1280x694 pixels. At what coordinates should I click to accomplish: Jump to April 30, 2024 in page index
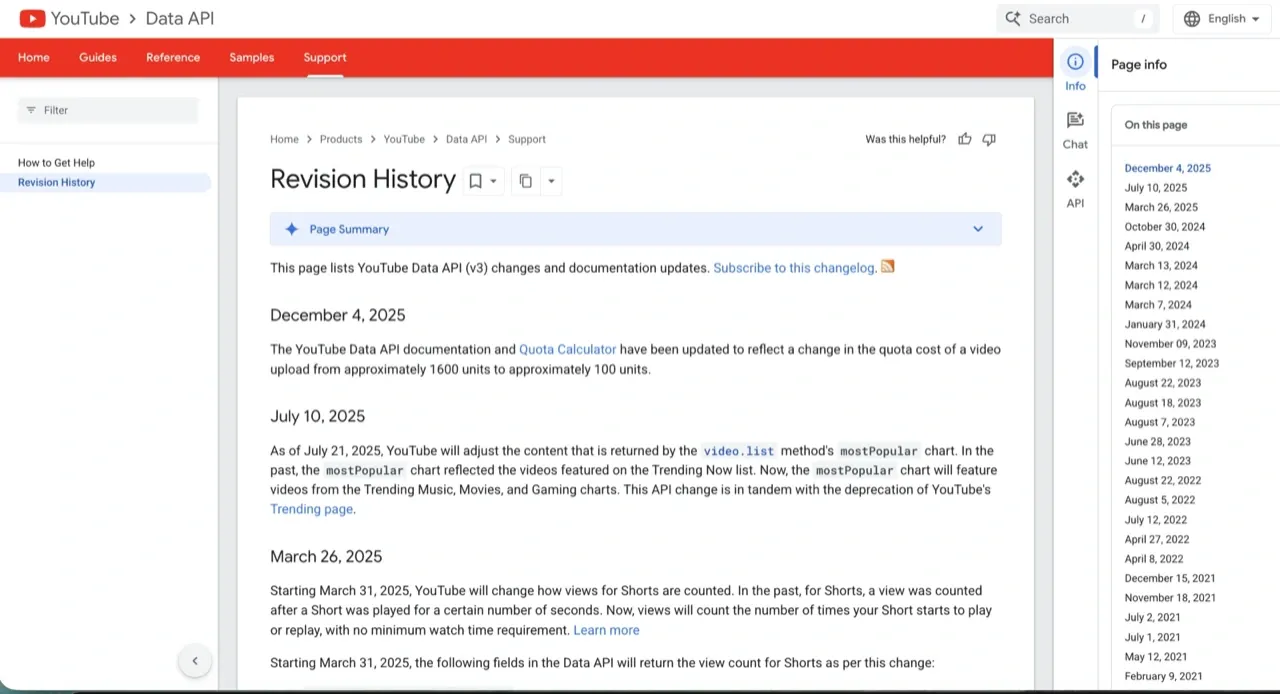(x=1156, y=246)
